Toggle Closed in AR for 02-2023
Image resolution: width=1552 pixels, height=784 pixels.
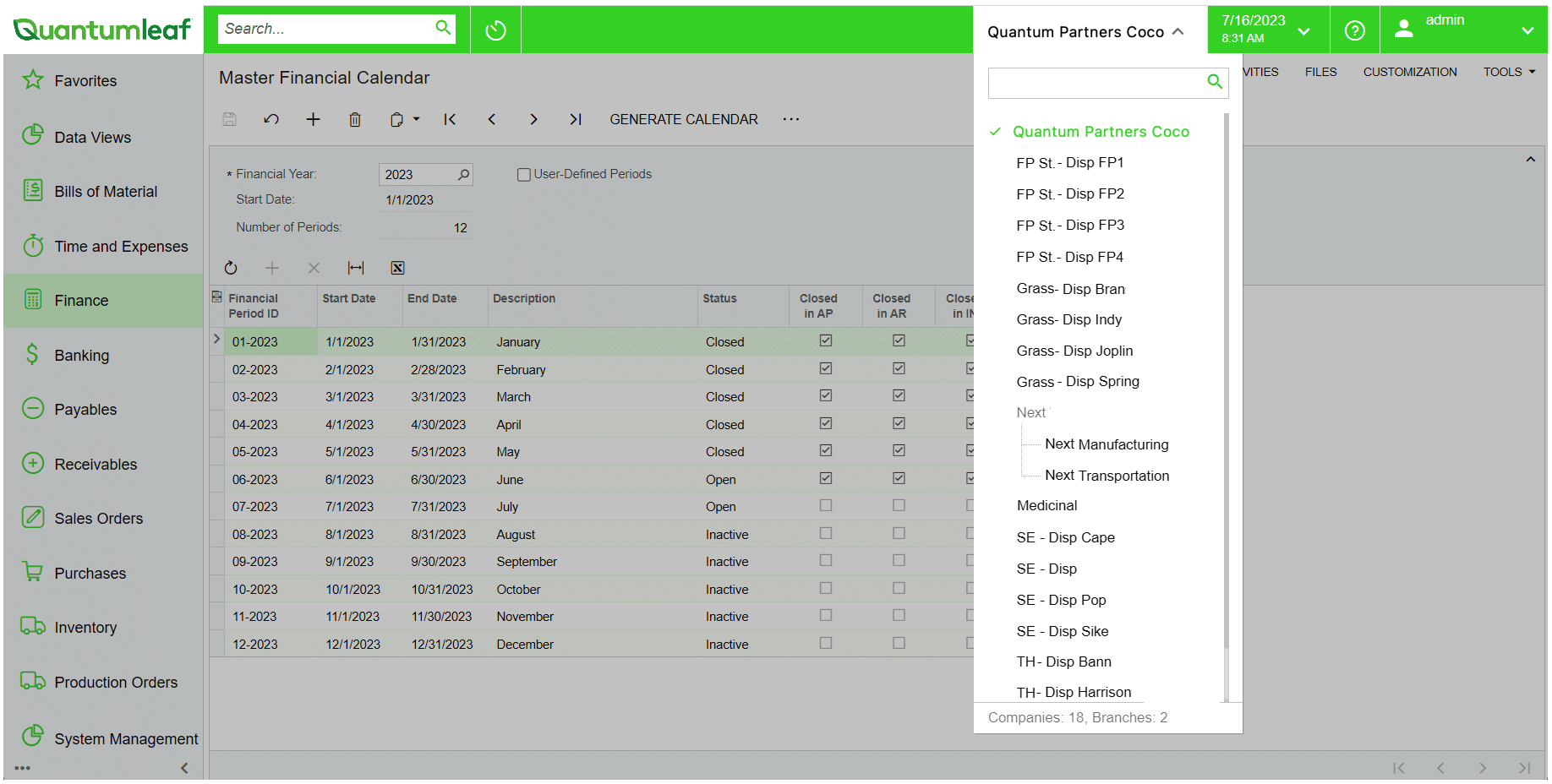[899, 368]
